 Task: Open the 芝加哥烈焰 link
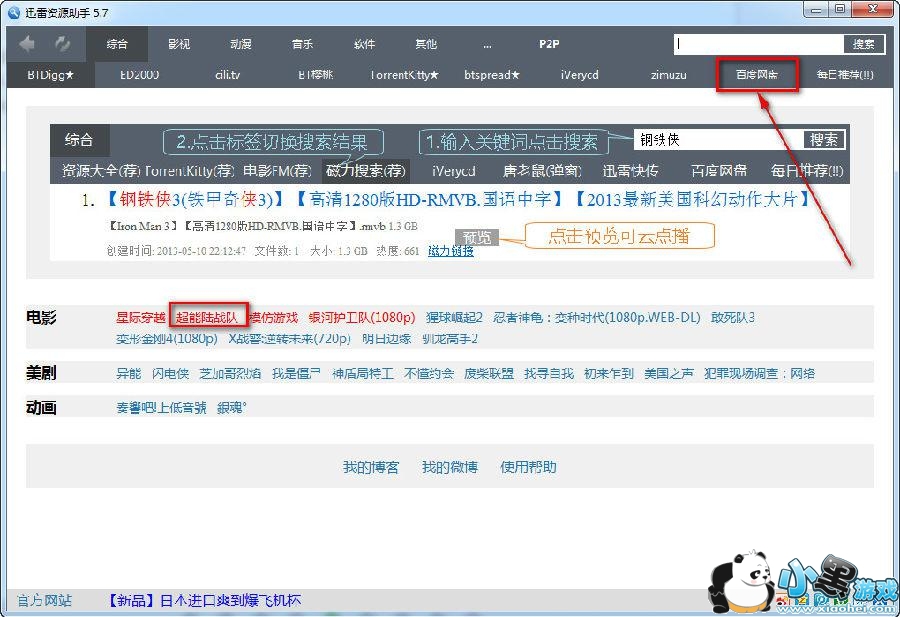click(x=230, y=374)
